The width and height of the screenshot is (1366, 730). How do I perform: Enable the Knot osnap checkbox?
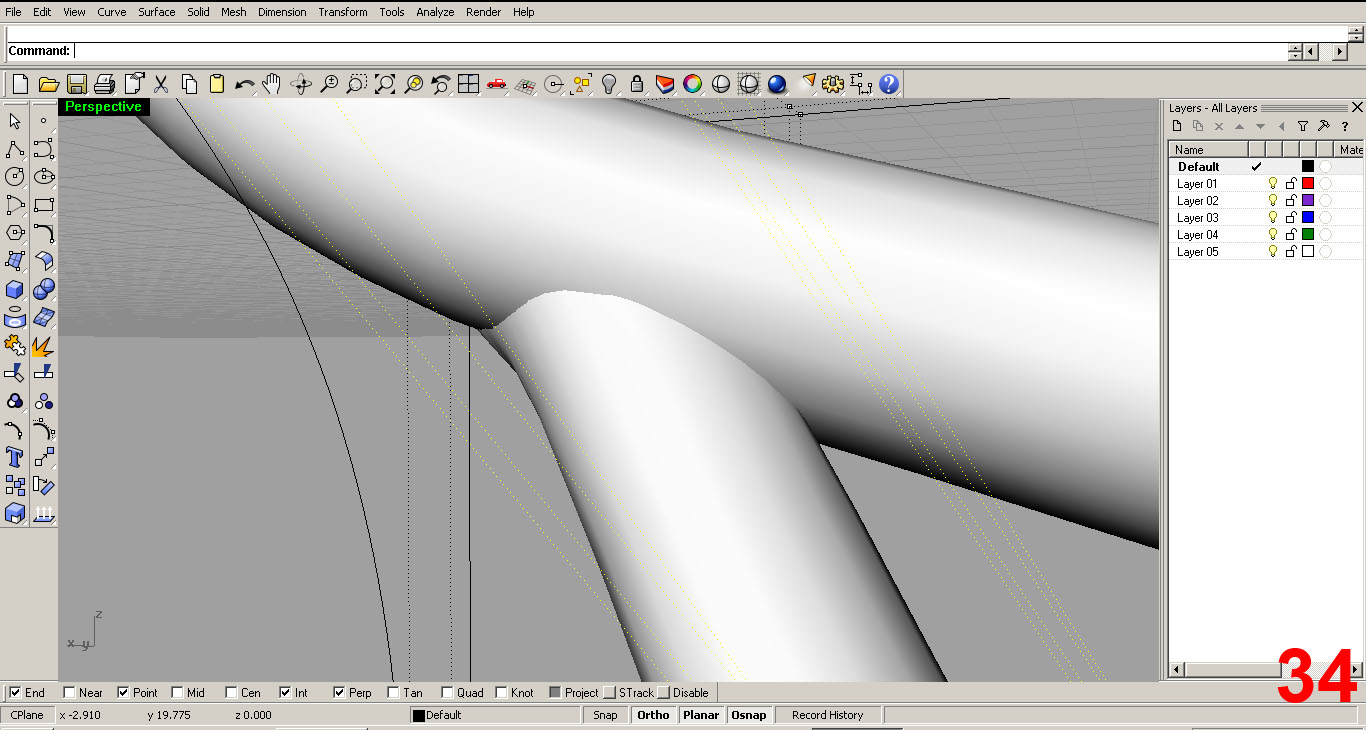(x=501, y=692)
